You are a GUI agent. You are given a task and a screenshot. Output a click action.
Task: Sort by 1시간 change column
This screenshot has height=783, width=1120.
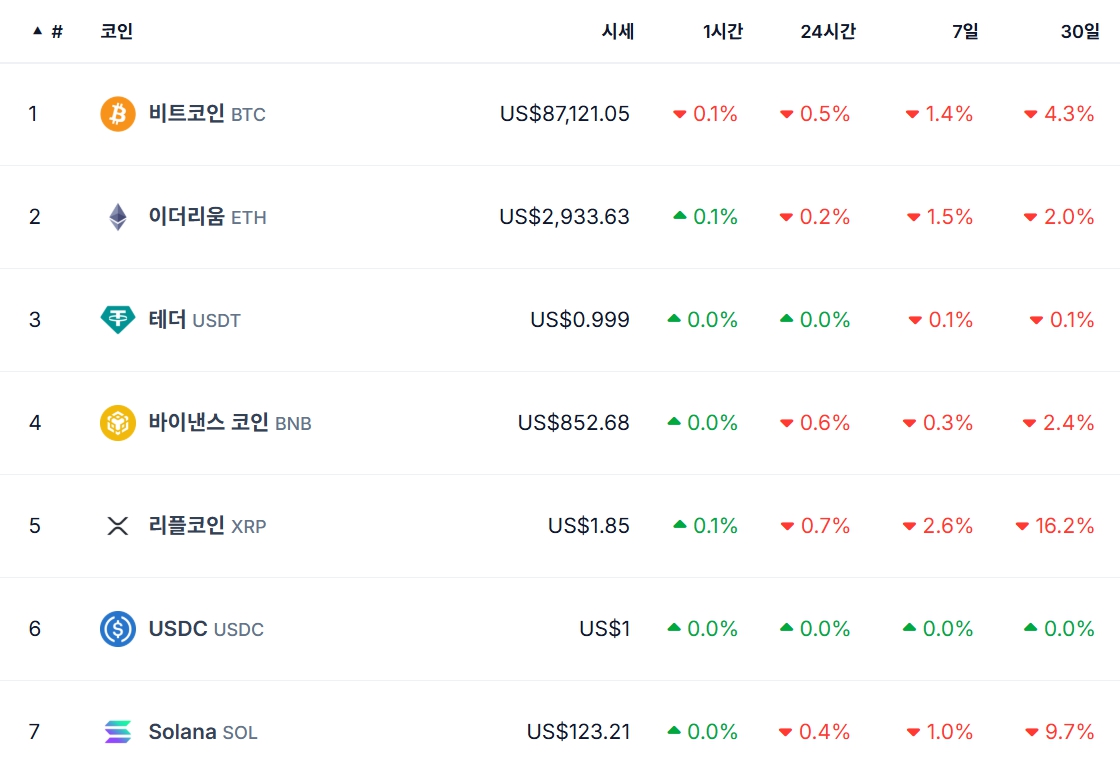click(722, 32)
